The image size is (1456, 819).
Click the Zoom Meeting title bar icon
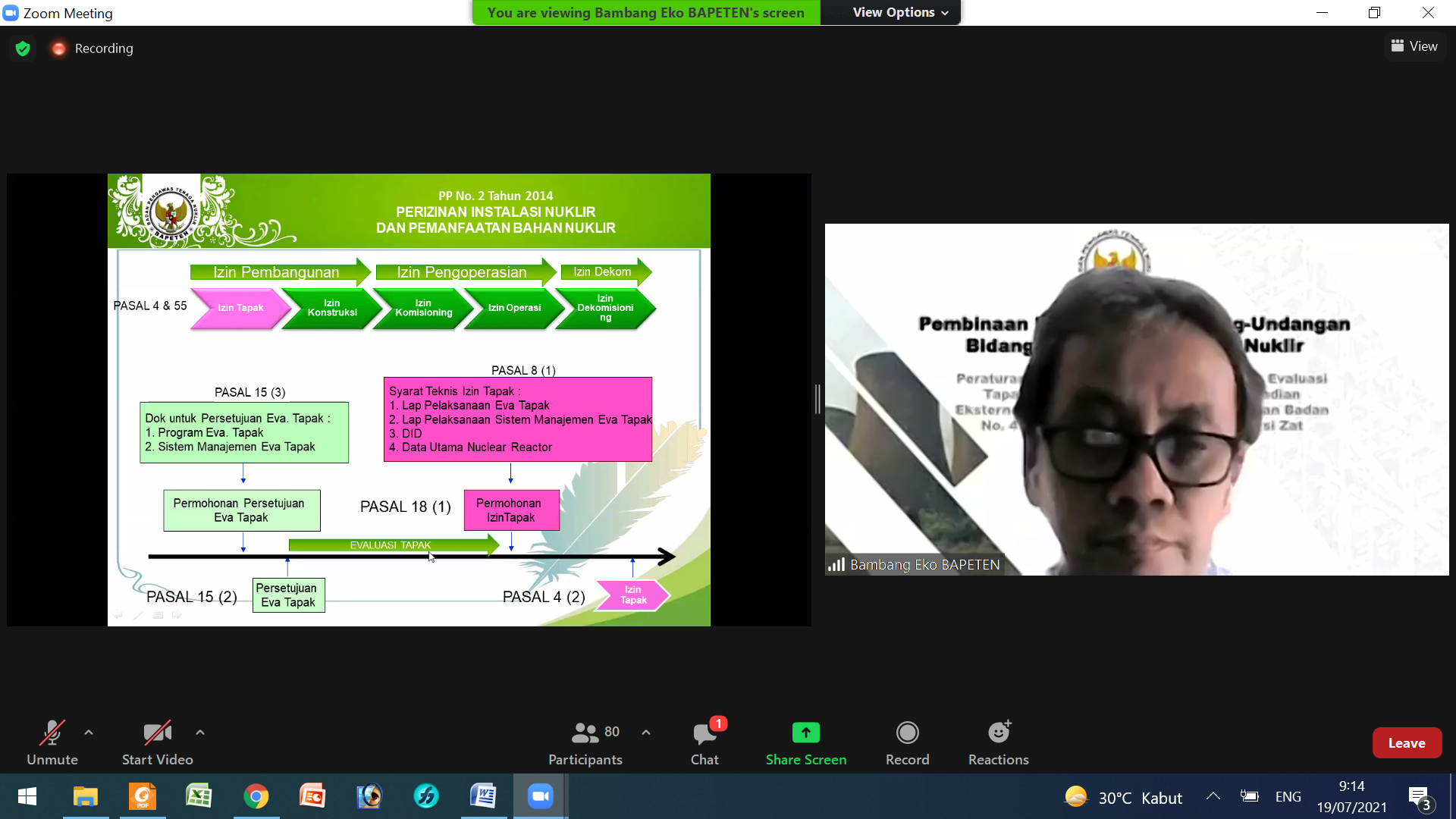[x=11, y=13]
